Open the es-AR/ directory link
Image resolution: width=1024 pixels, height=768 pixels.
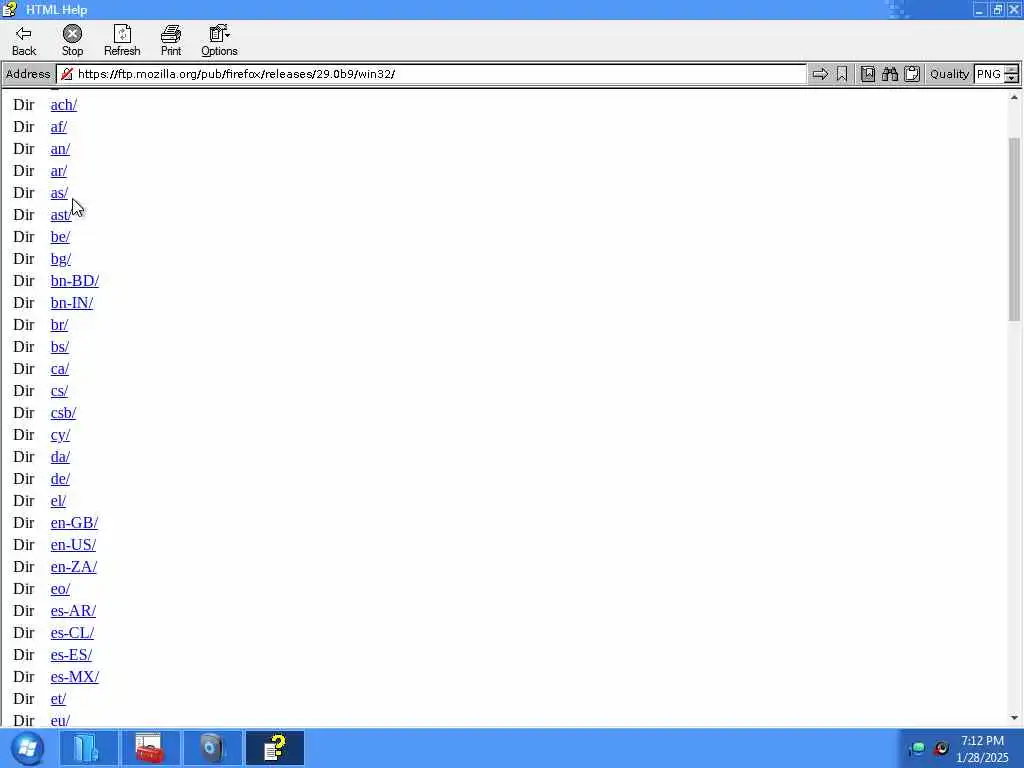pyautogui.click(x=73, y=611)
